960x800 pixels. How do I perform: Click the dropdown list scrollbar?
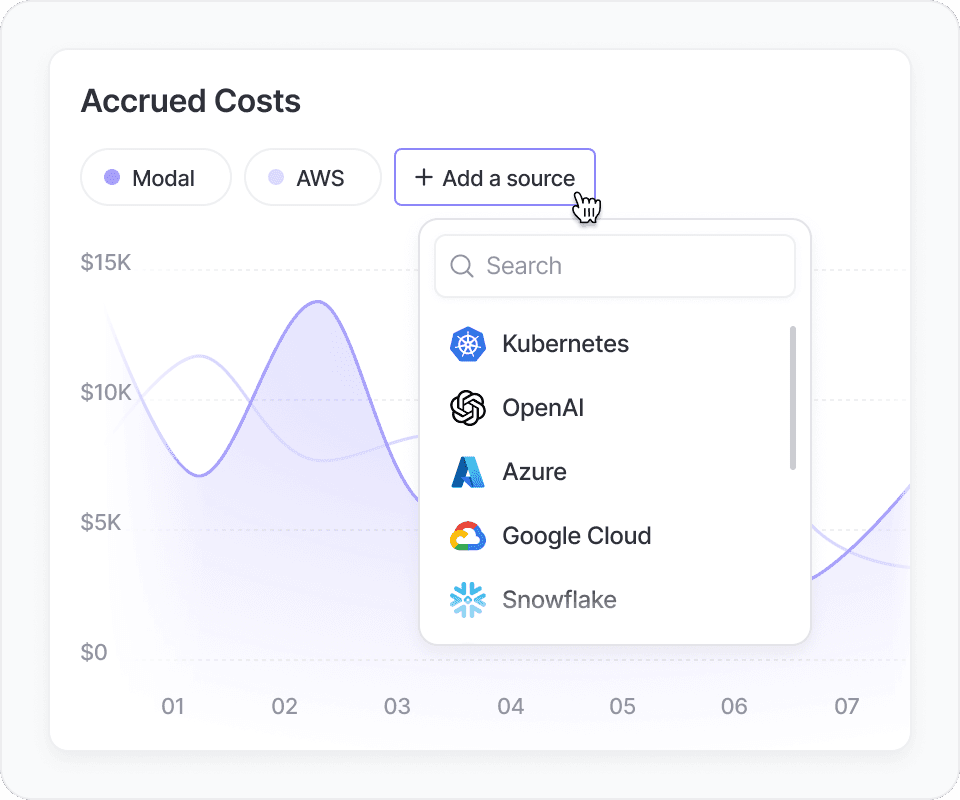coord(793,398)
